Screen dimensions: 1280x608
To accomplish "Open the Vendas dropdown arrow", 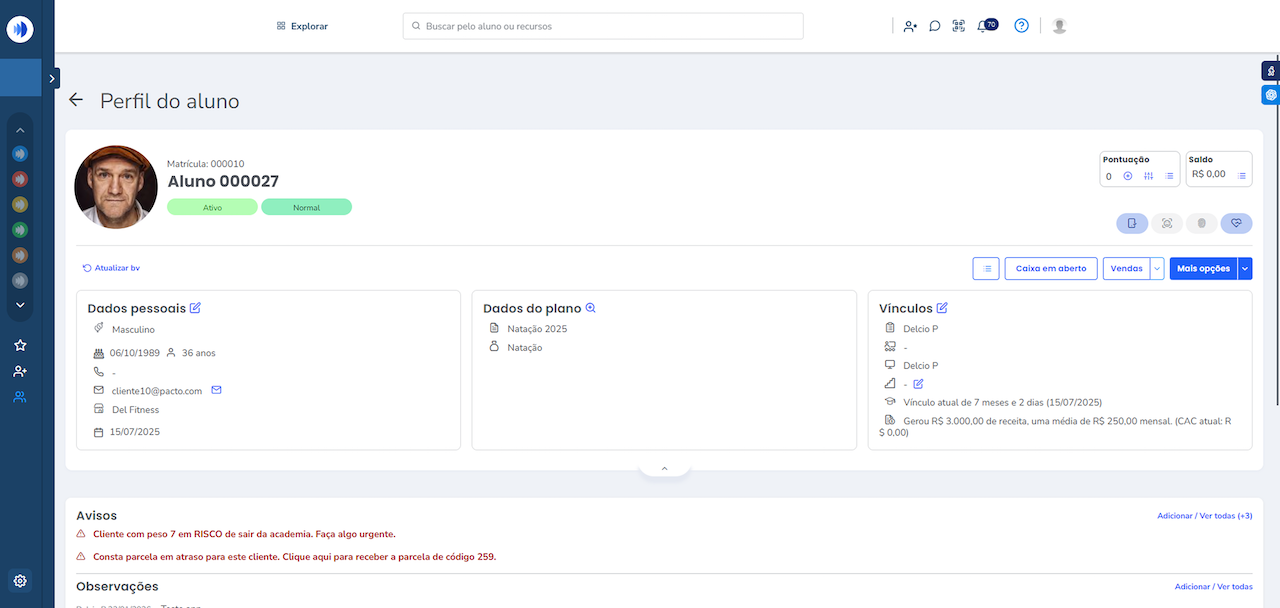I will point(1157,268).
